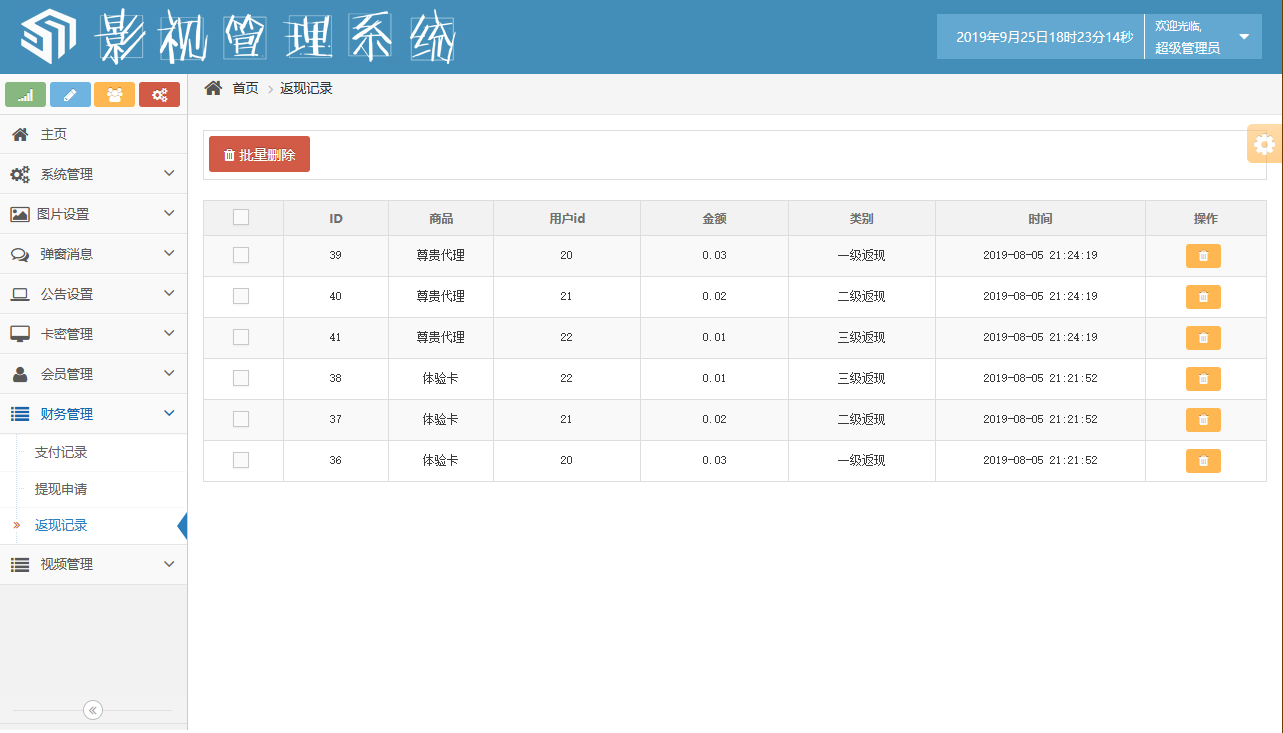
Task: Open the floating settings gear on right edge
Action: (1265, 144)
